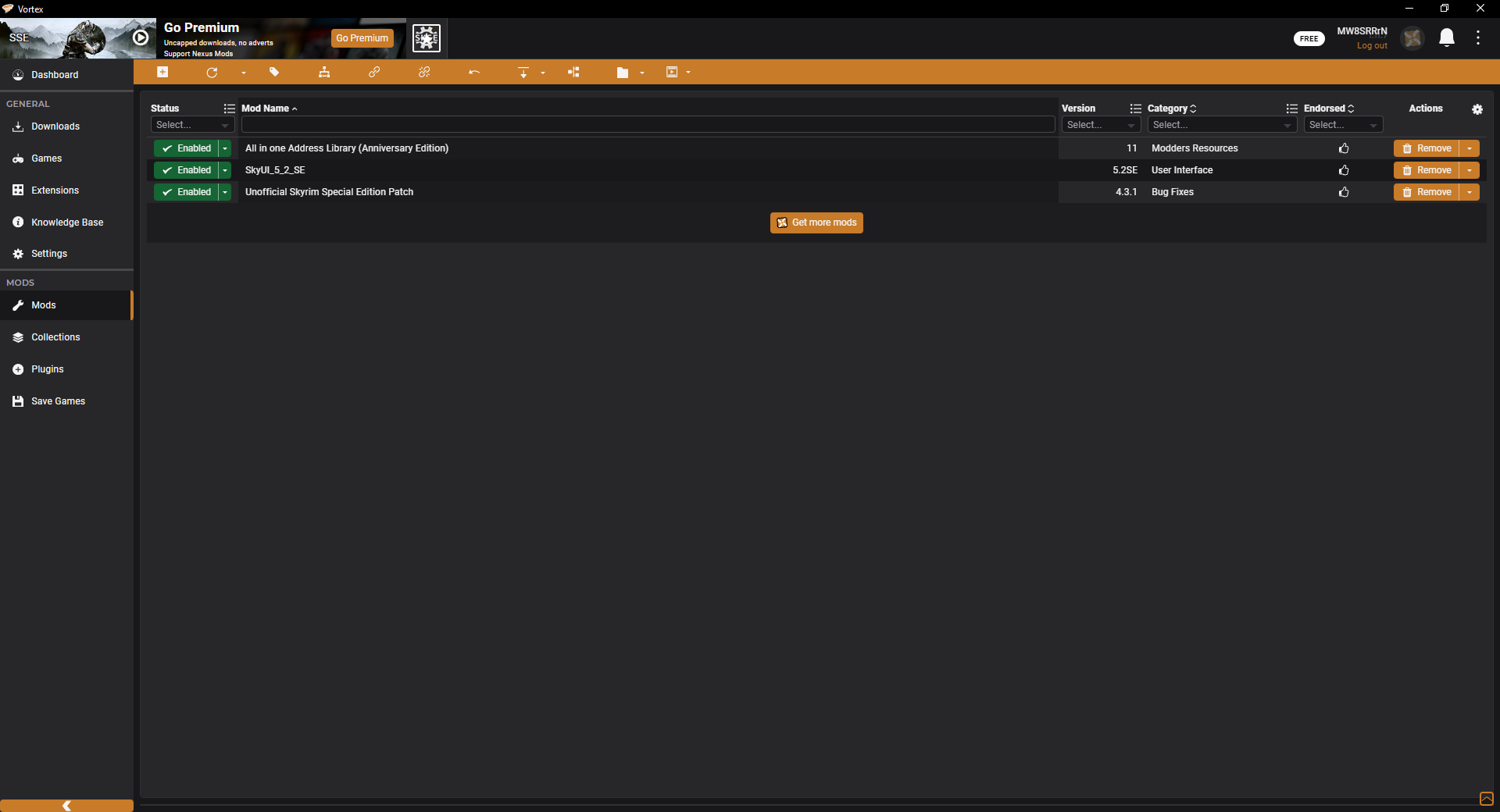The height and width of the screenshot is (812, 1500).
Task: Open dropdown arrow beside the folder icon
Action: coord(642,73)
